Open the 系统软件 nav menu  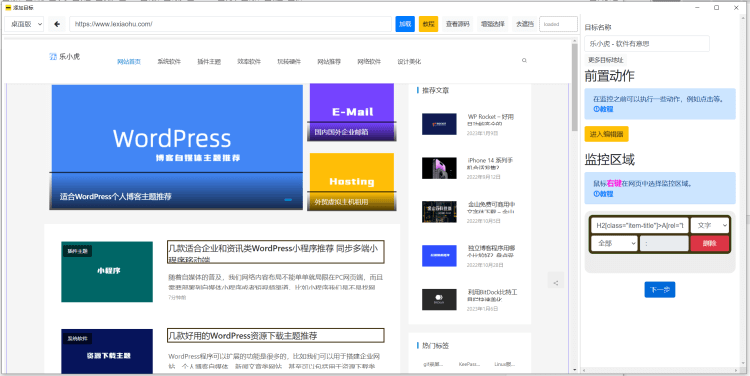pos(169,62)
